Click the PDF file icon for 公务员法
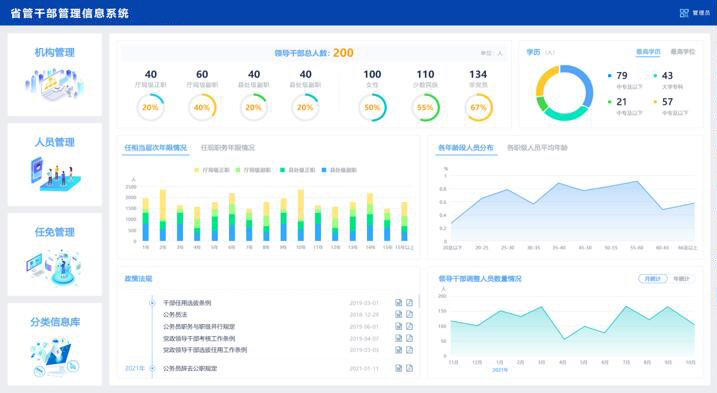 click(409, 314)
